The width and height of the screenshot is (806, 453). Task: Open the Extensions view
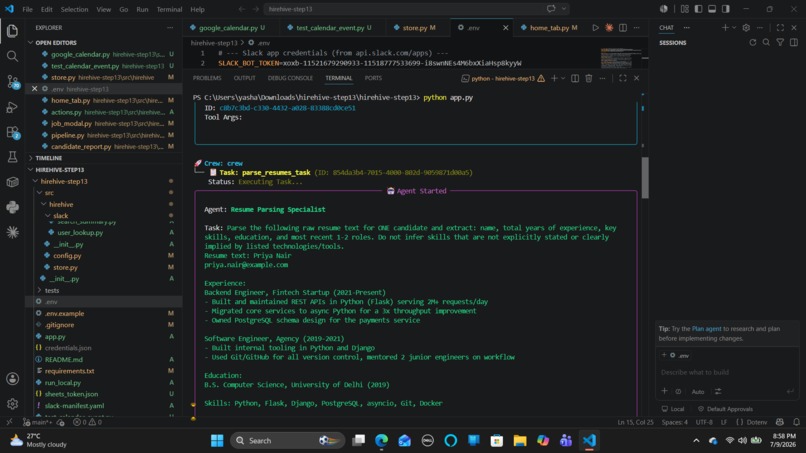(x=12, y=132)
